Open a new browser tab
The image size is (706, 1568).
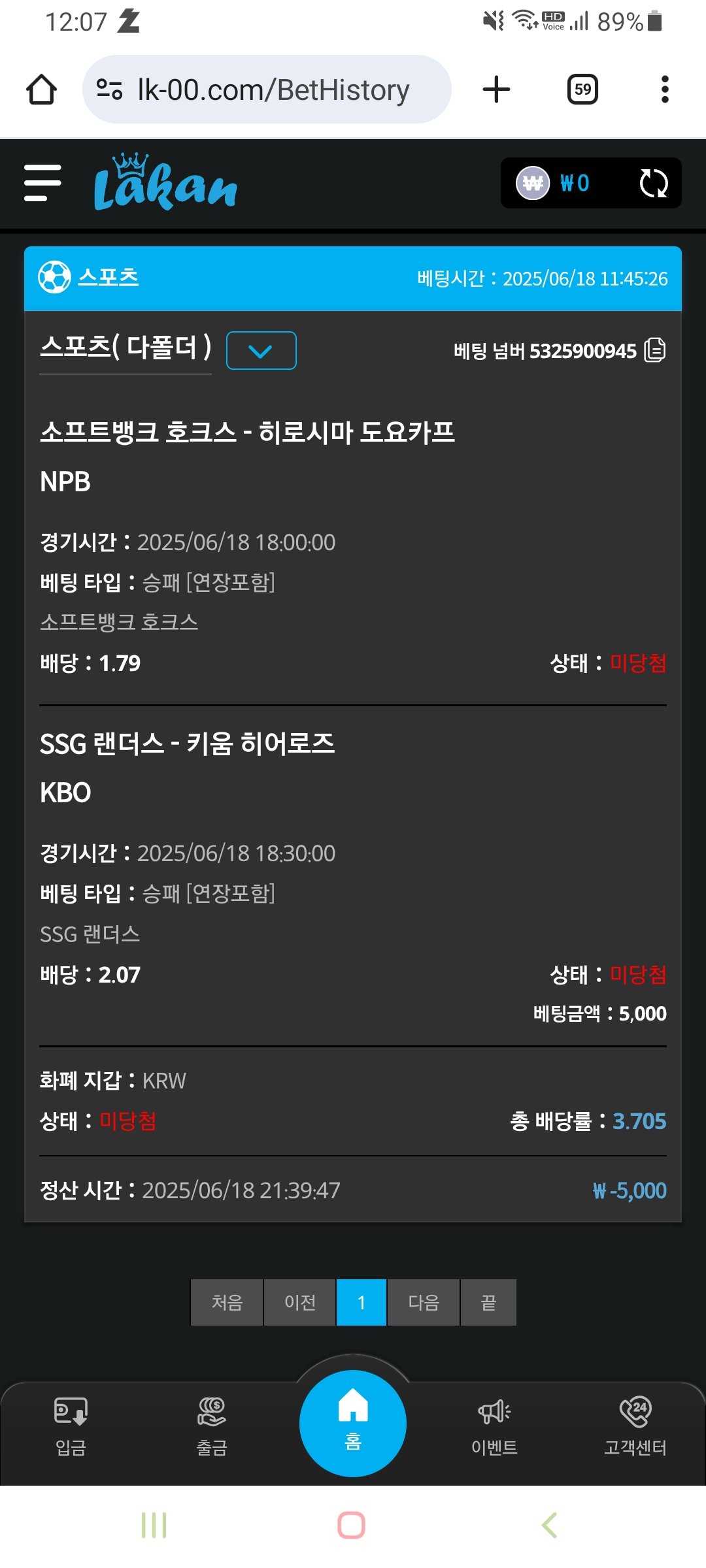pos(496,90)
